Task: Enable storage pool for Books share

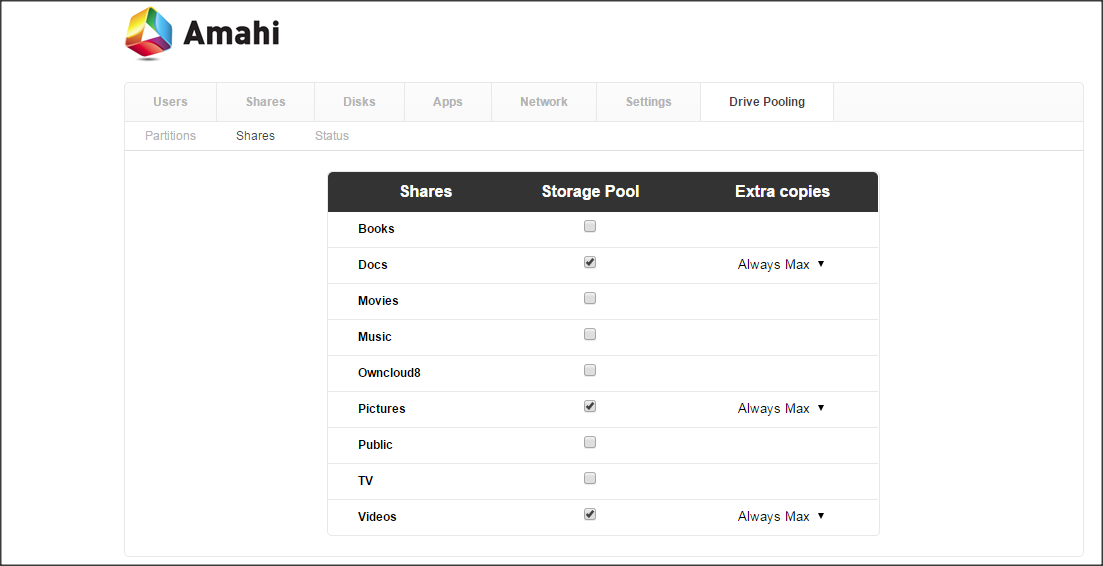Action: [x=590, y=226]
